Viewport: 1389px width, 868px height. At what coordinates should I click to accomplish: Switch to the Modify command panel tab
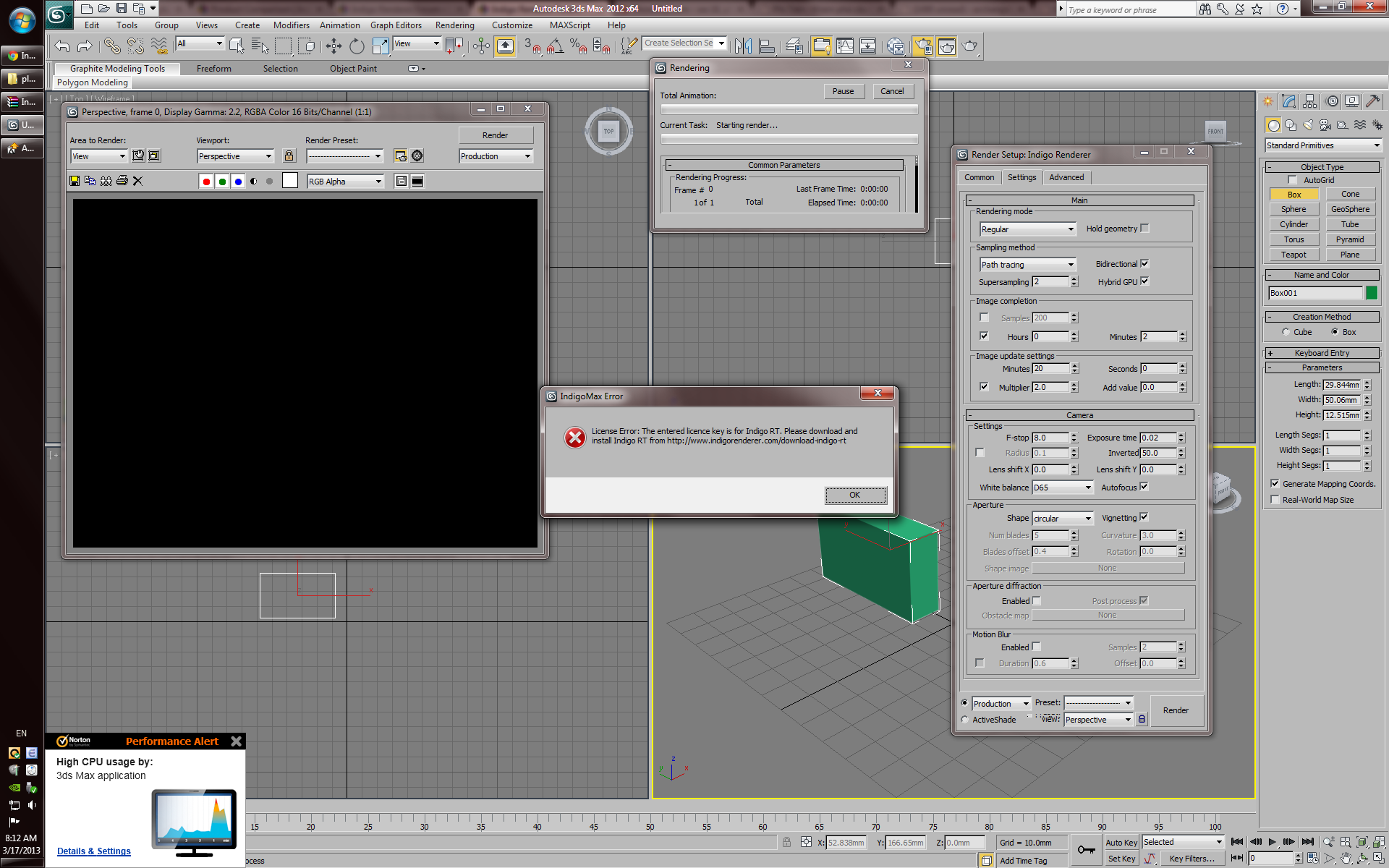click(x=1288, y=101)
